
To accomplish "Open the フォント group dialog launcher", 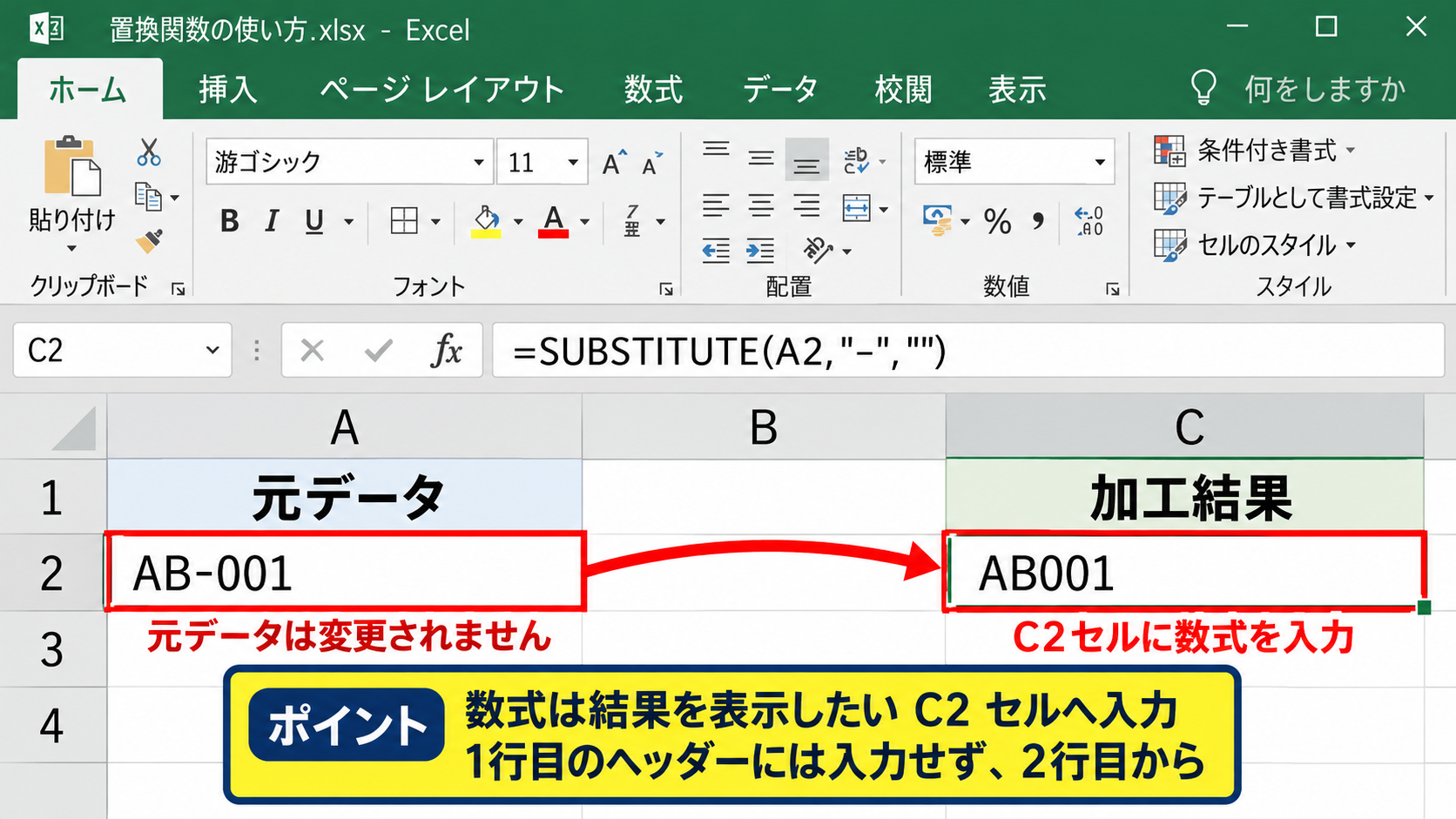I will [x=666, y=289].
